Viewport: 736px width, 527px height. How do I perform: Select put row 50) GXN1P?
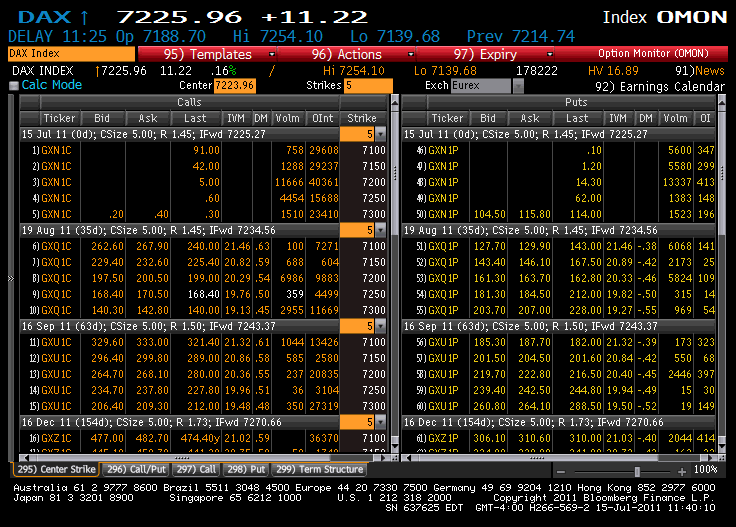[559, 214]
